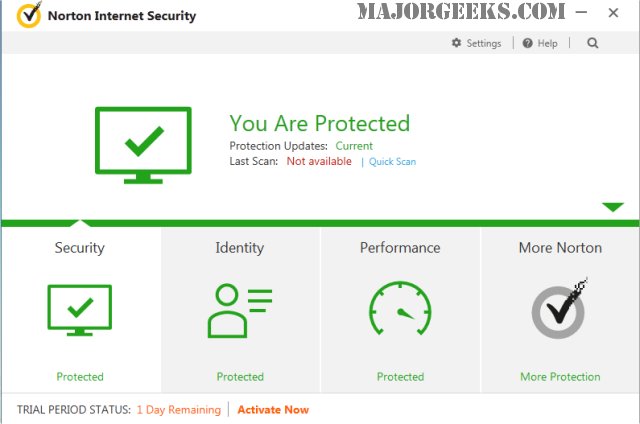Click the '1 Day Remaining' trial status
The image size is (640, 424).
(178, 410)
